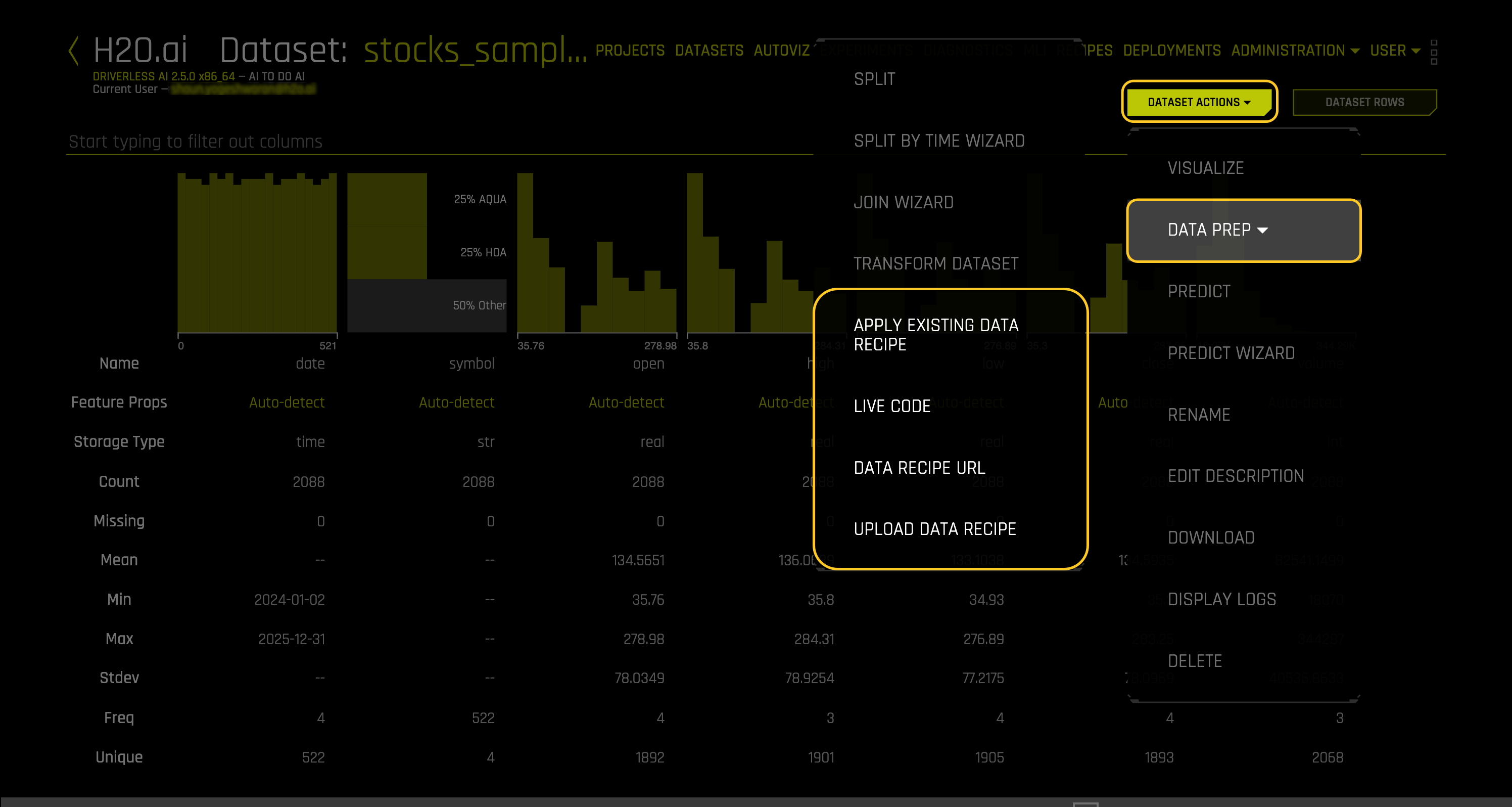Click Auto-detect for the date column
Viewport: 1512px width, 807px height.
(x=287, y=403)
